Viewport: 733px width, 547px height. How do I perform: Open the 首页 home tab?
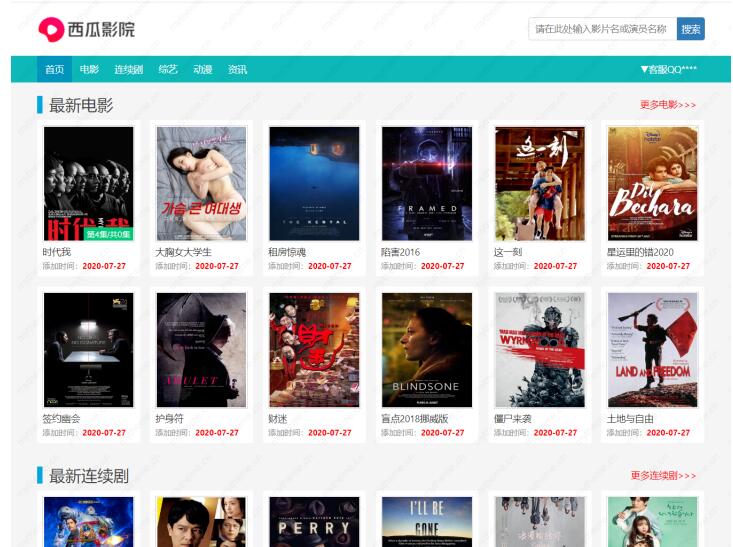tap(54, 70)
